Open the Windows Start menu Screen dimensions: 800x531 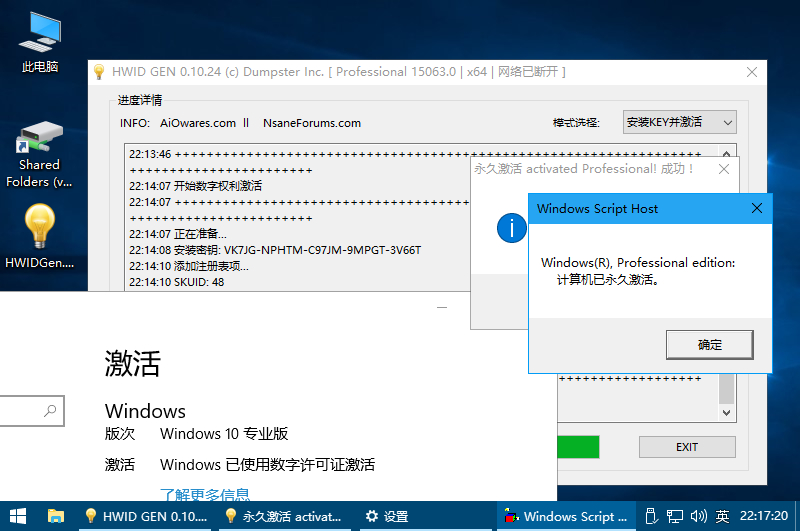(x=18, y=516)
